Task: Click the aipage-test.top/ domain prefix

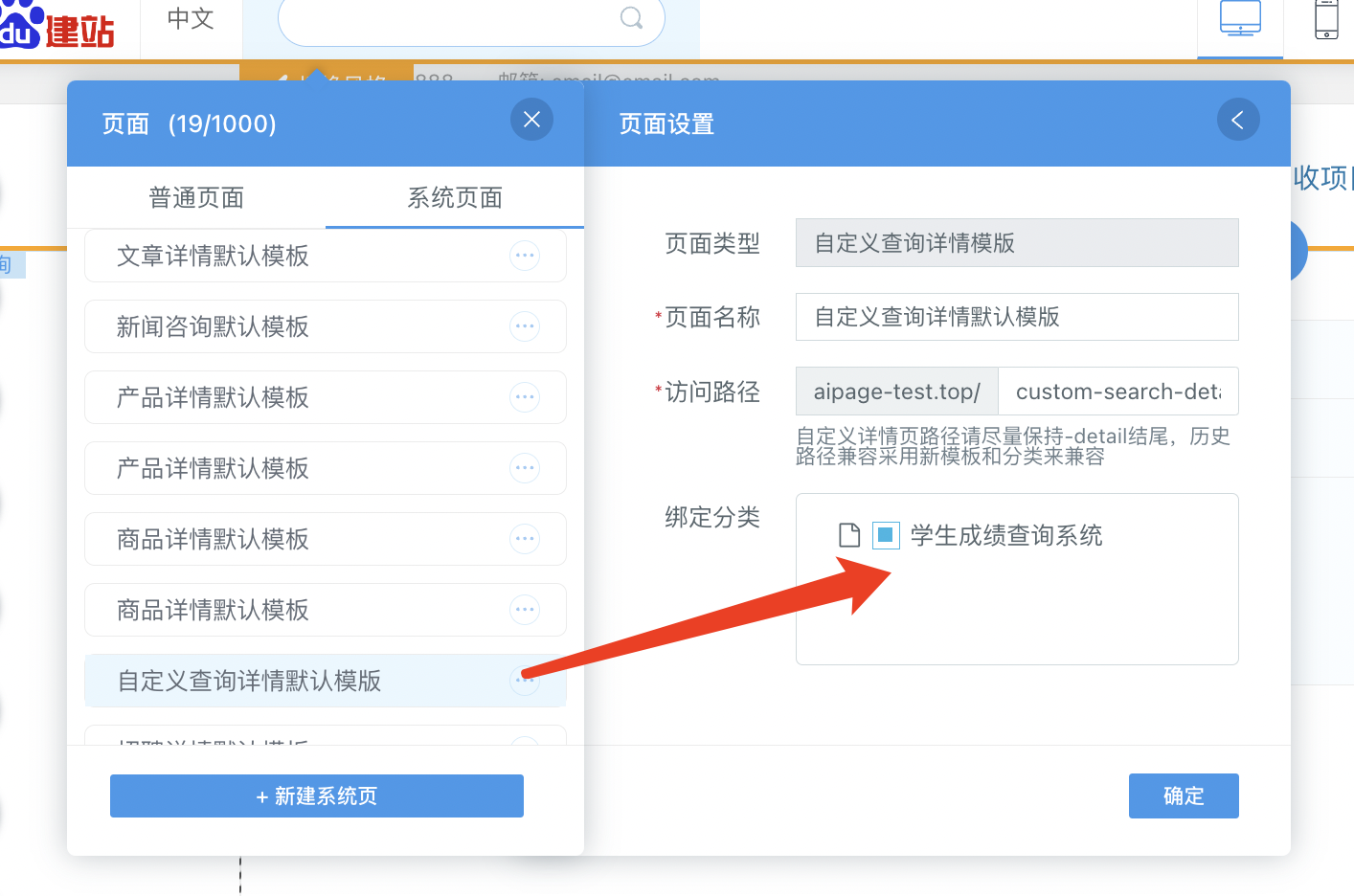Action: [x=897, y=392]
